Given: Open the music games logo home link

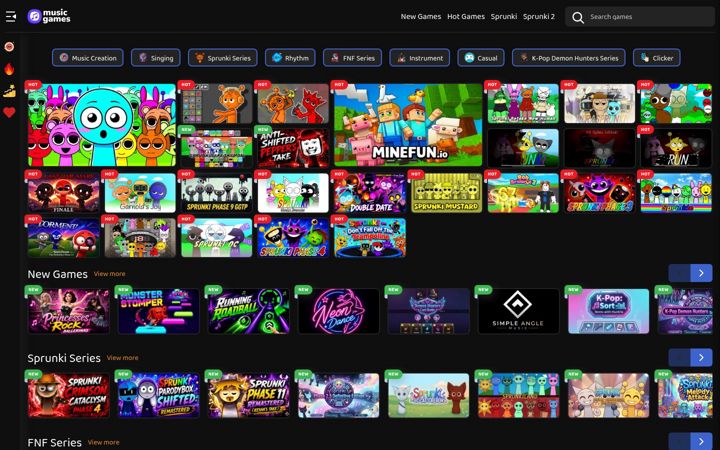Looking at the screenshot, I should click(x=49, y=17).
